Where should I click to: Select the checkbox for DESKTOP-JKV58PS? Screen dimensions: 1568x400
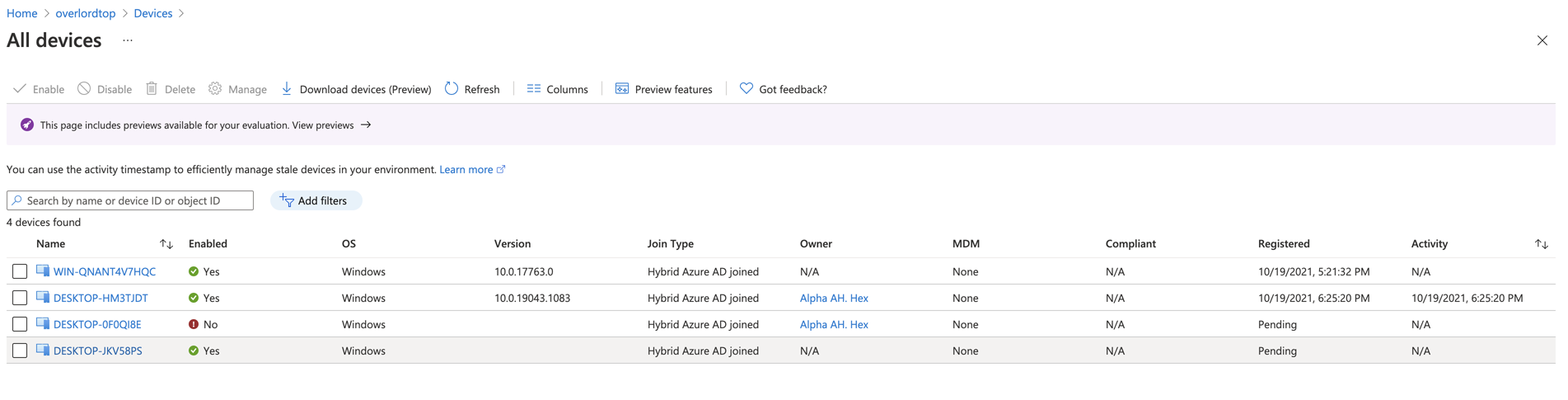(x=20, y=351)
